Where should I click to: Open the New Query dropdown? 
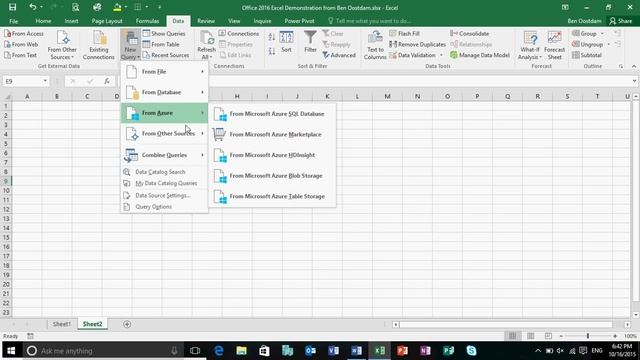click(x=131, y=45)
